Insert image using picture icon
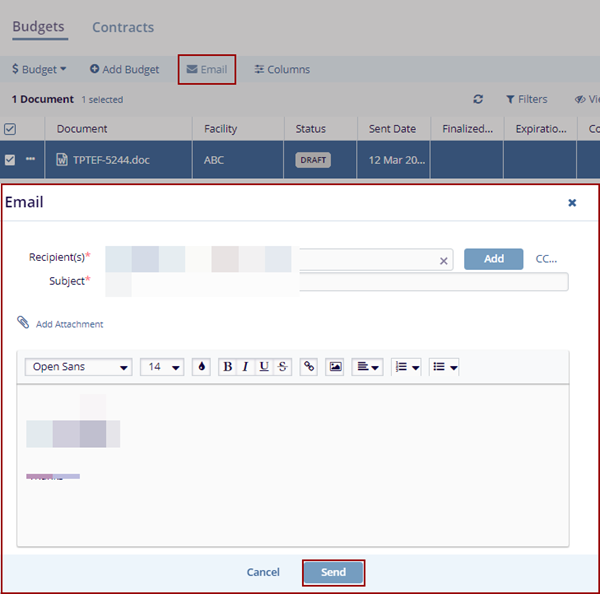600x594 pixels. pos(336,367)
